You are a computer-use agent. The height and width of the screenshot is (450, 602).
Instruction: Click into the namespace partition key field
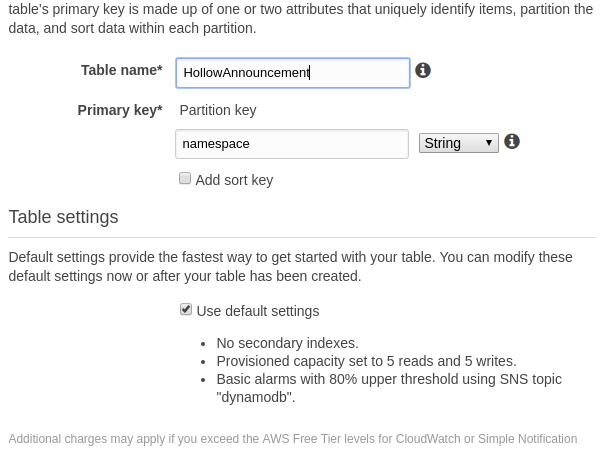[292, 144]
